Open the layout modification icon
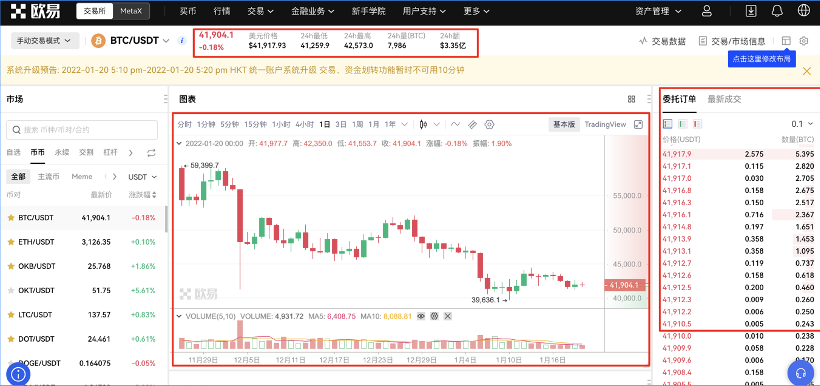This screenshot has height=386, width=820. 785,40
